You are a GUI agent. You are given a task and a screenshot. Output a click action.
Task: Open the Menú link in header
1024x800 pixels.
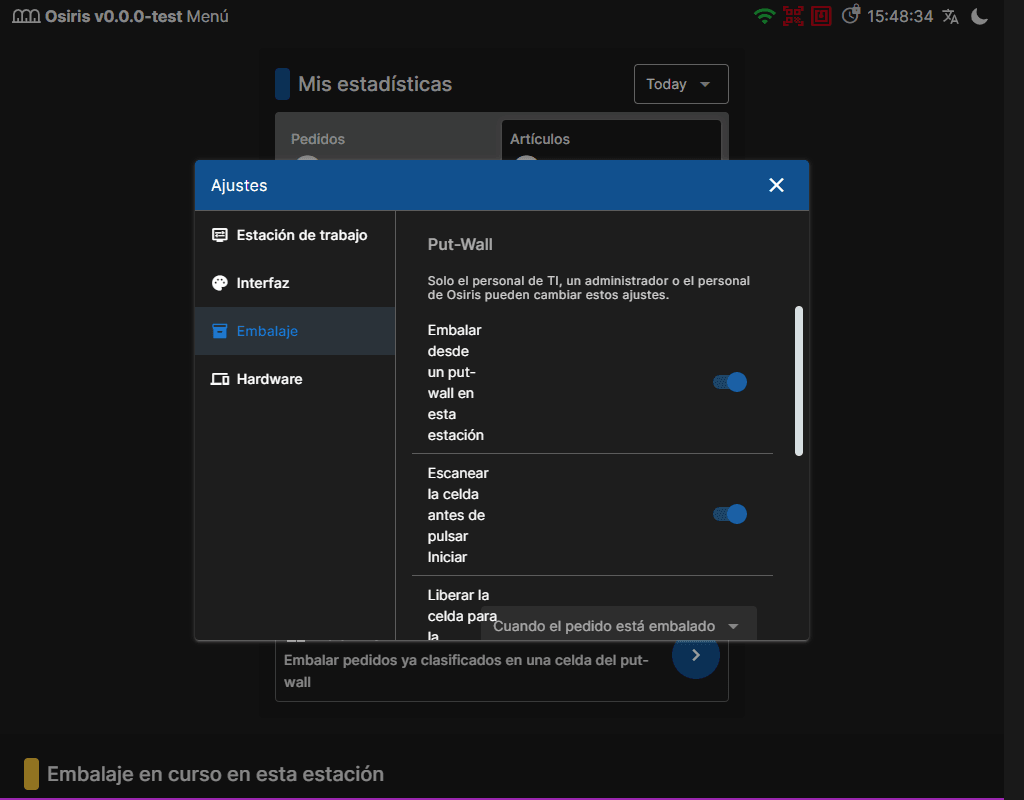coord(208,16)
